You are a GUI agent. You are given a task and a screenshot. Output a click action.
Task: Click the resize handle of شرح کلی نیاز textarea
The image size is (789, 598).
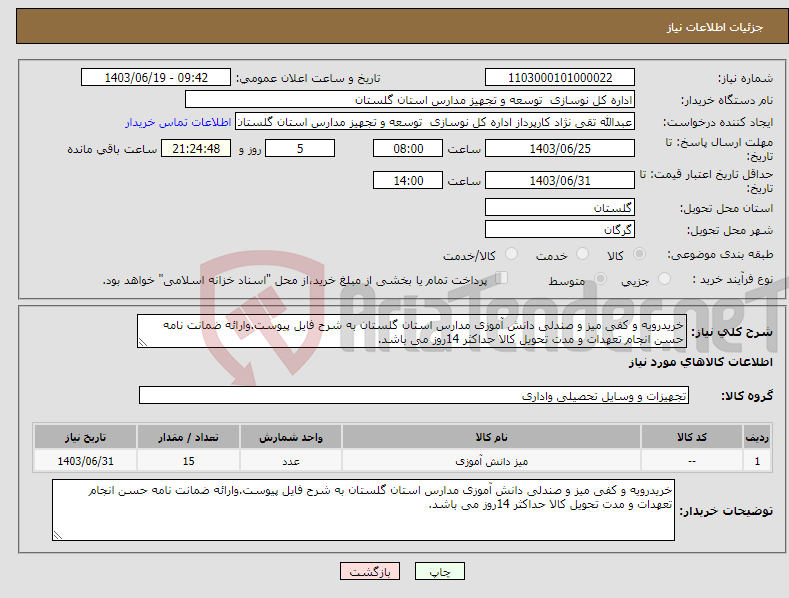pos(143,342)
